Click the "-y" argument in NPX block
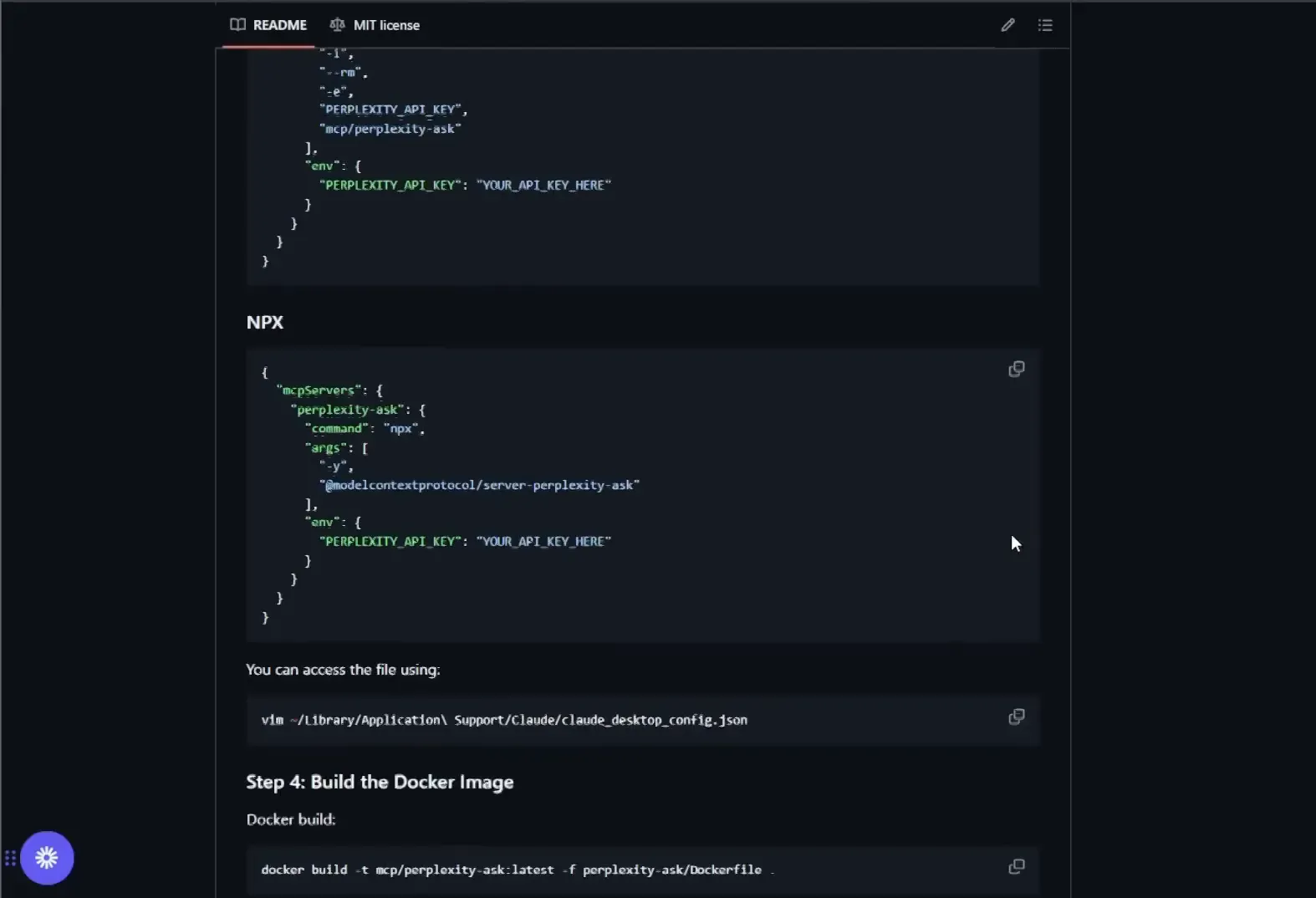The height and width of the screenshot is (898, 1316). click(x=335, y=467)
